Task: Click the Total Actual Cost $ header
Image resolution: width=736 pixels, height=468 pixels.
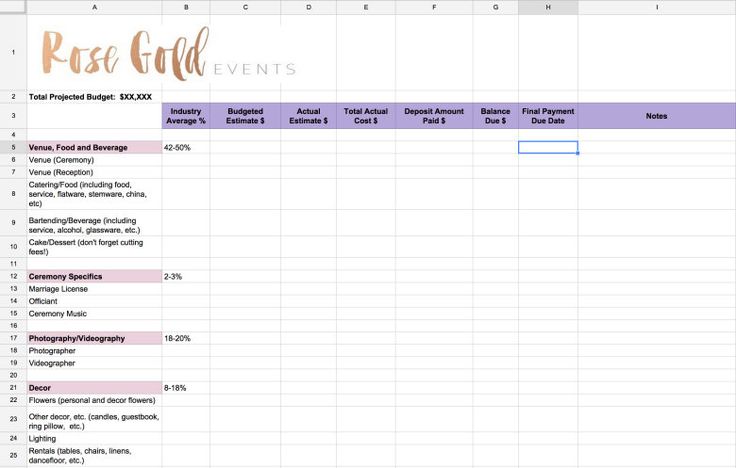Action: 366,116
